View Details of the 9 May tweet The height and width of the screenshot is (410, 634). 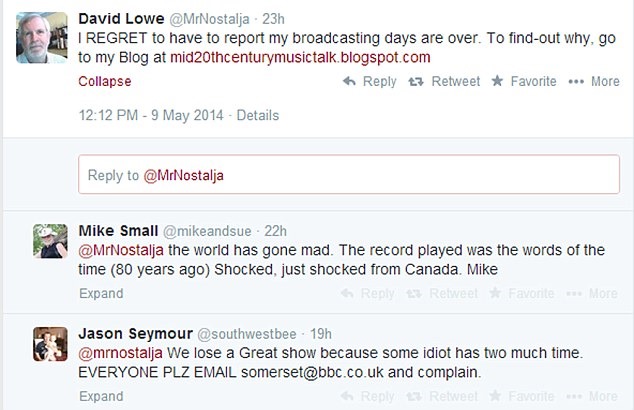coord(258,115)
